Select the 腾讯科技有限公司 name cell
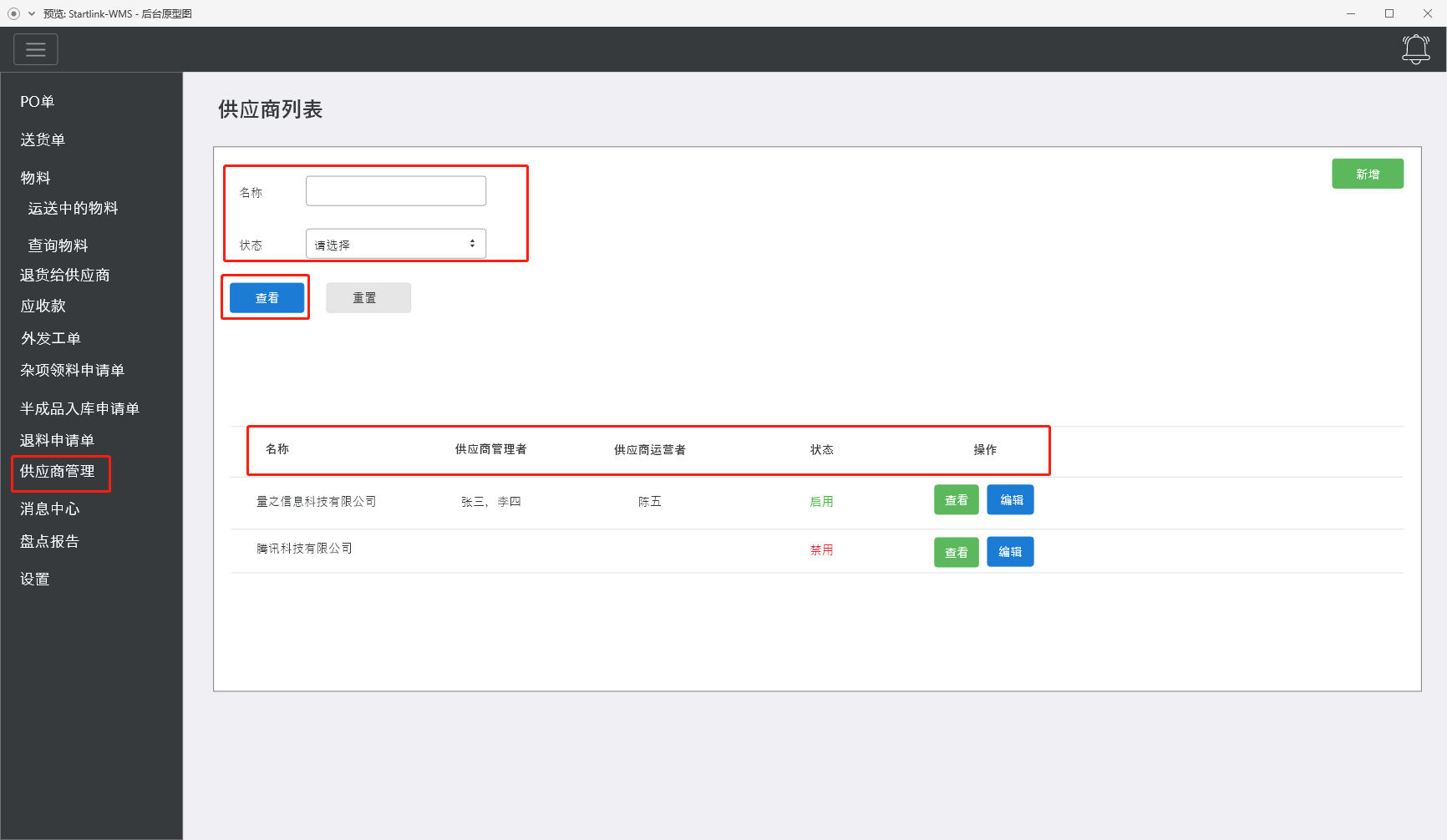1447x840 pixels. coord(305,549)
